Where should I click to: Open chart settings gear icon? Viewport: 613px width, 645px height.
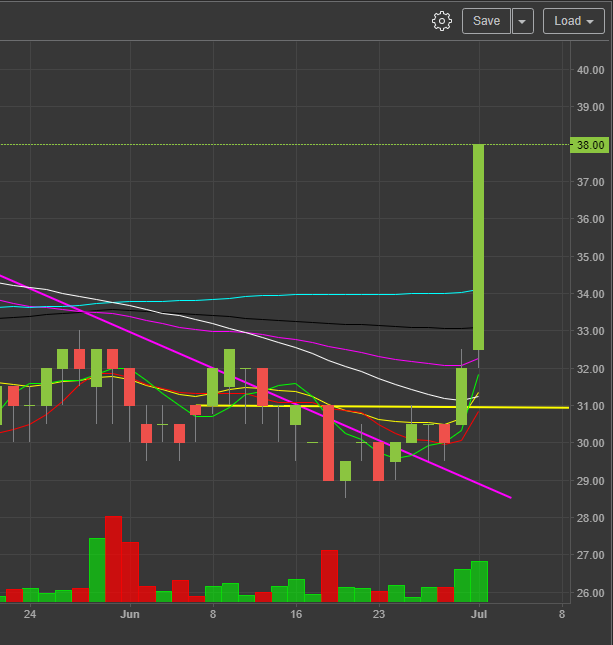(x=442, y=21)
